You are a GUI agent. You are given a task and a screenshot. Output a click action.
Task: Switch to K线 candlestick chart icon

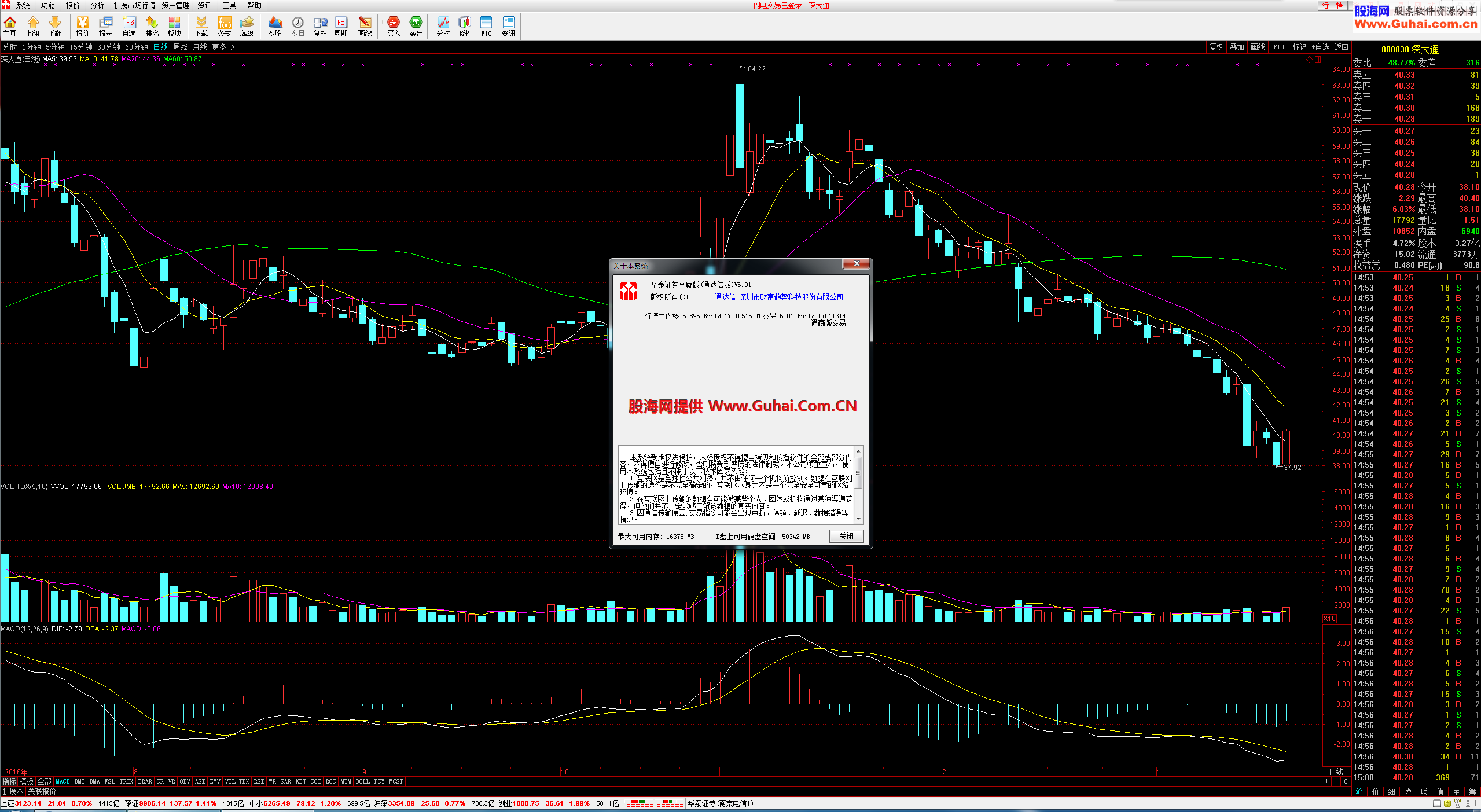click(x=465, y=27)
